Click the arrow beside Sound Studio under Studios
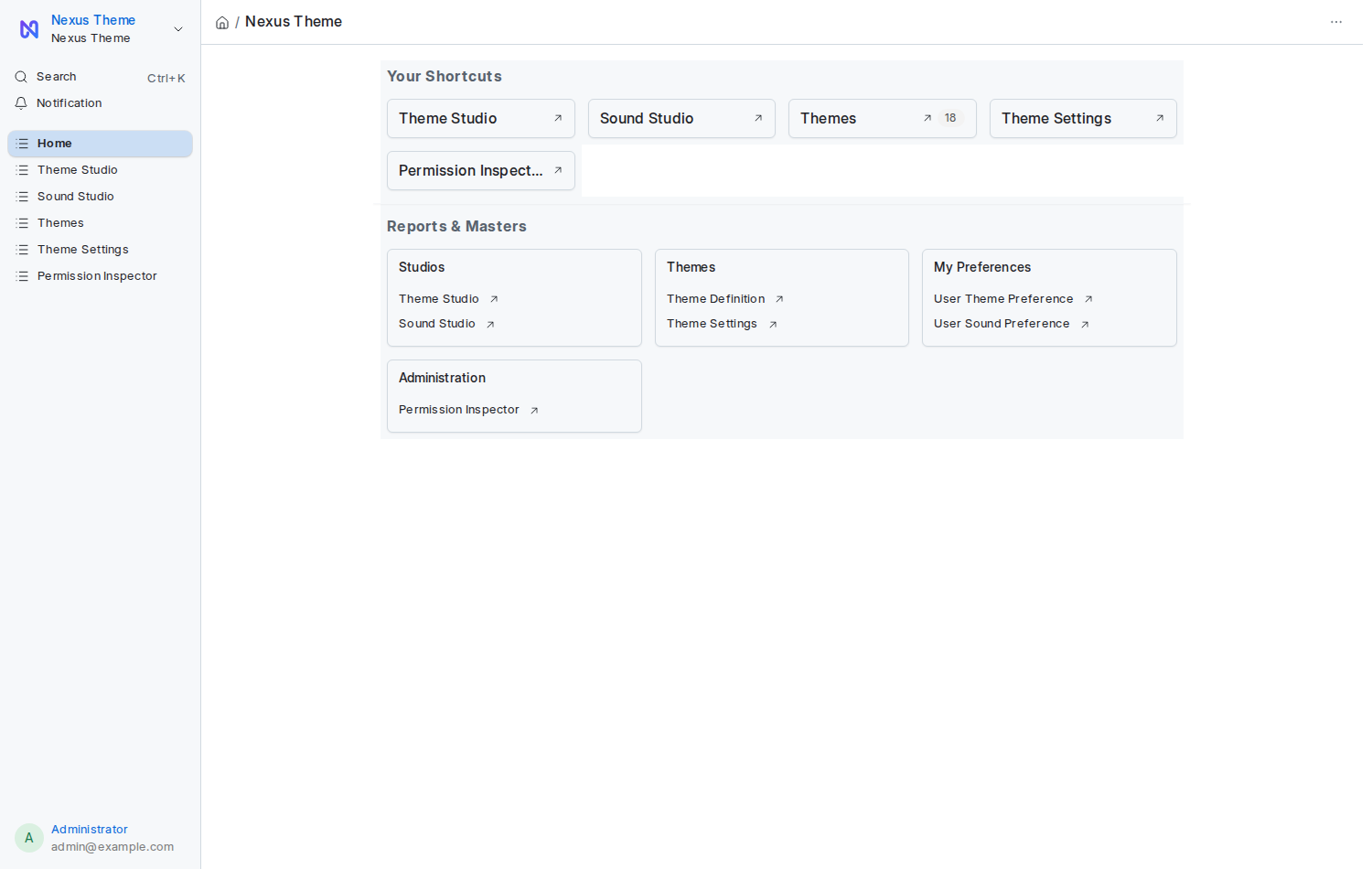Screen dimensions: 1372x869 coord(490,325)
